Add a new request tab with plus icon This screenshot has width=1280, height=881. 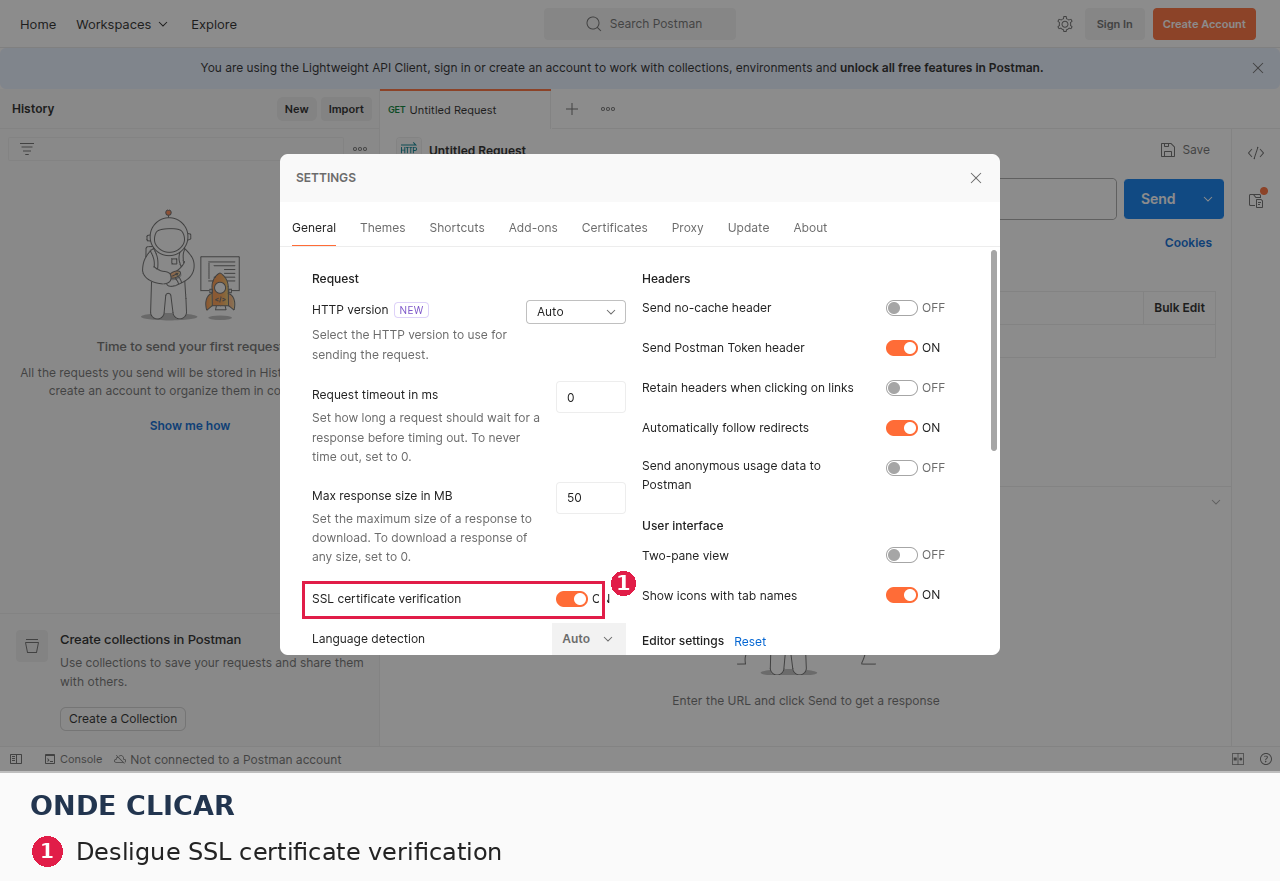(572, 109)
